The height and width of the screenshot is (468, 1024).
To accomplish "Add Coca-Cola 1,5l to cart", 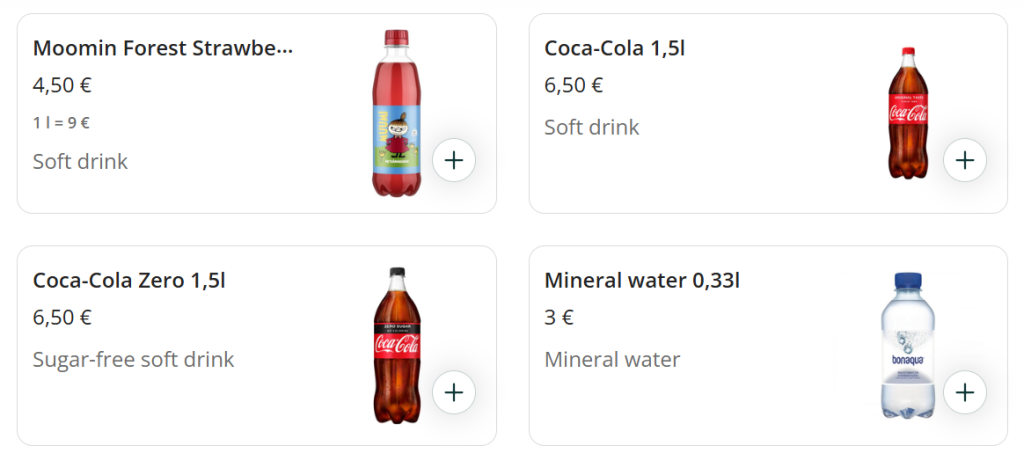I will pyautogui.click(x=965, y=160).
